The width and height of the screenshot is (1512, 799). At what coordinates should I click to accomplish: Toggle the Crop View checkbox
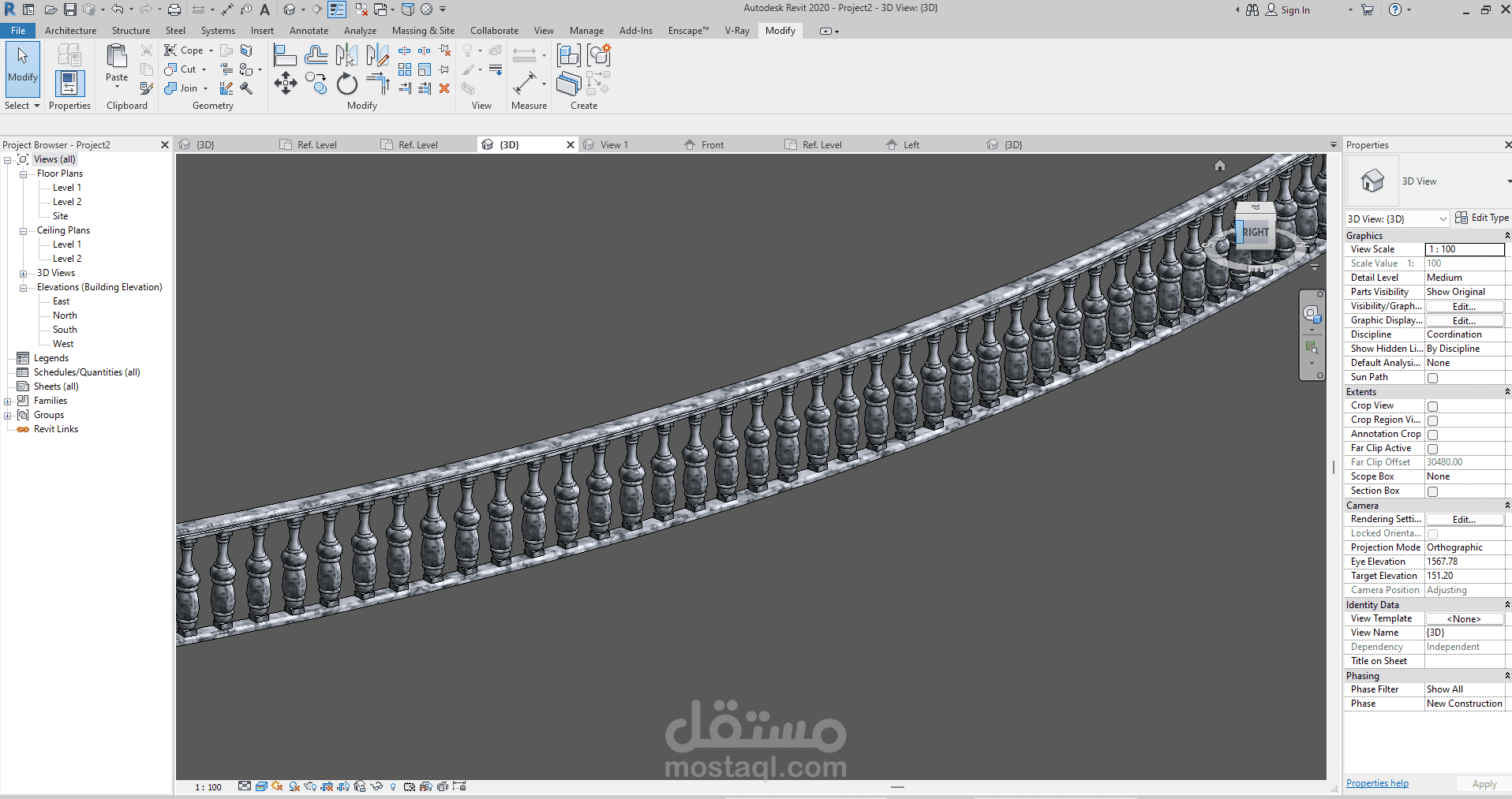[1432, 406]
